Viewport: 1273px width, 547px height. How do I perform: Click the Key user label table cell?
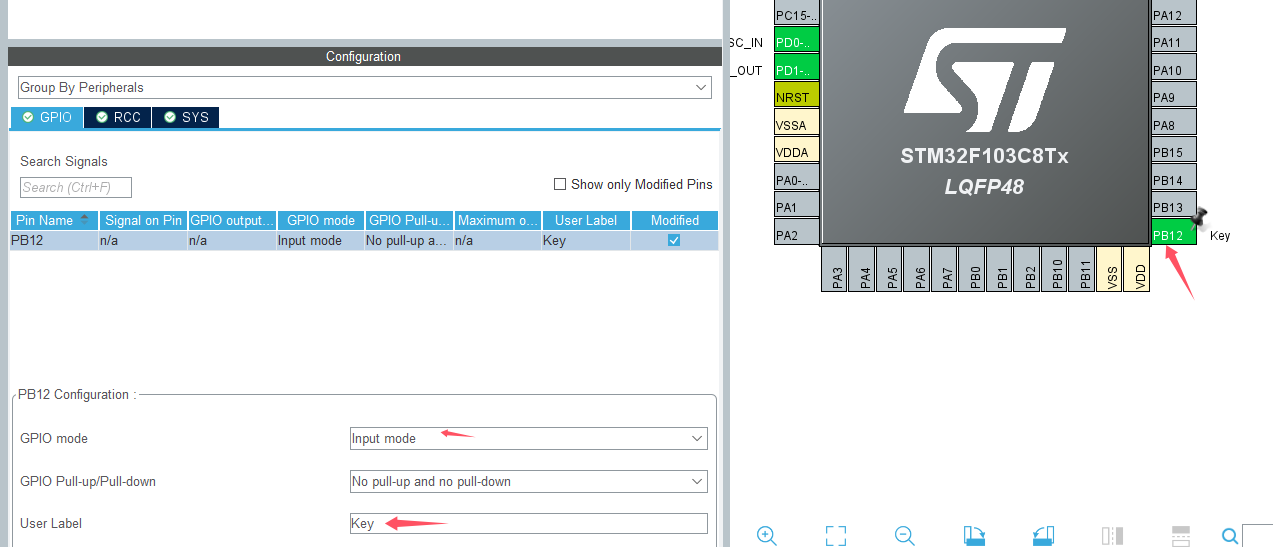(x=586, y=241)
